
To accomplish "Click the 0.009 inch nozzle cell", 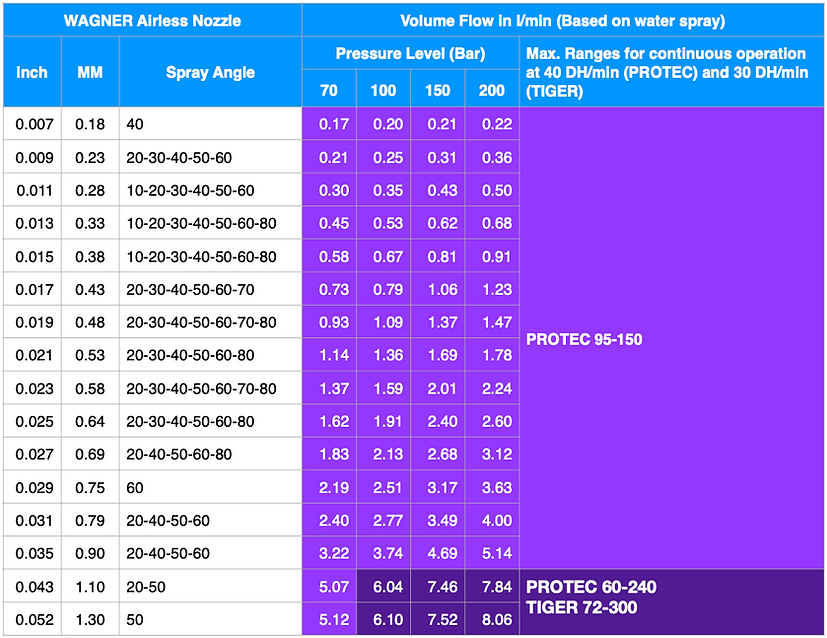I will pyautogui.click(x=32, y=157).
